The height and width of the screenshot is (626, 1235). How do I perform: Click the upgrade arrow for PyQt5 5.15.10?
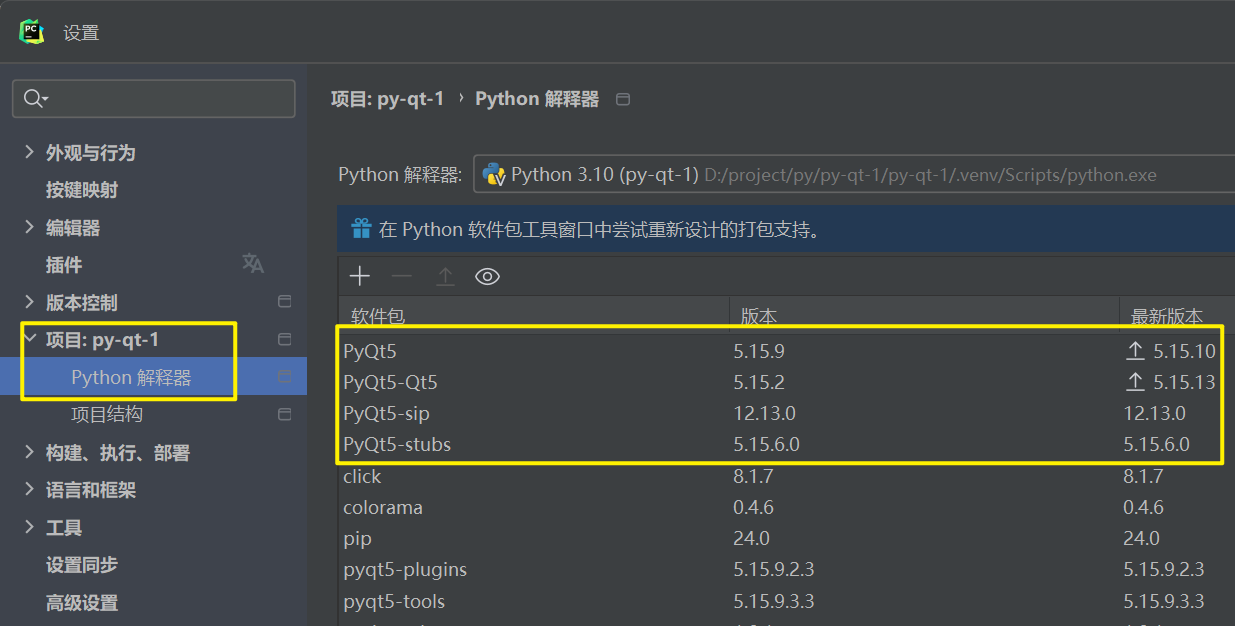(x=1135, y=351)
